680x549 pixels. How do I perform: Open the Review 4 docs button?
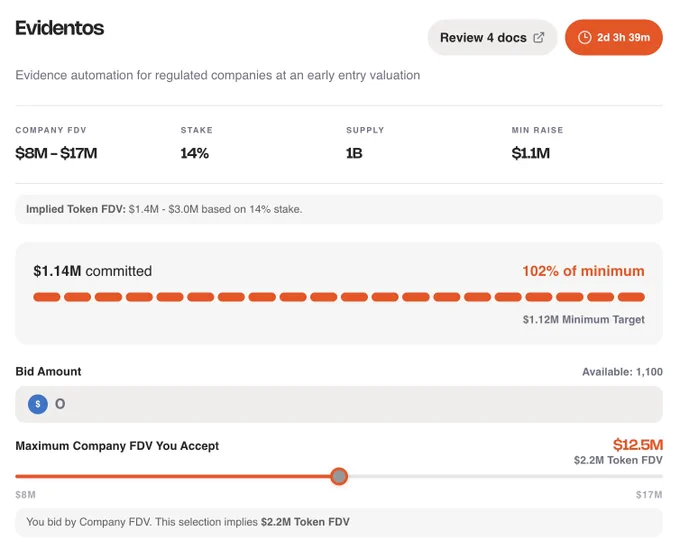[x=492, y=38]
